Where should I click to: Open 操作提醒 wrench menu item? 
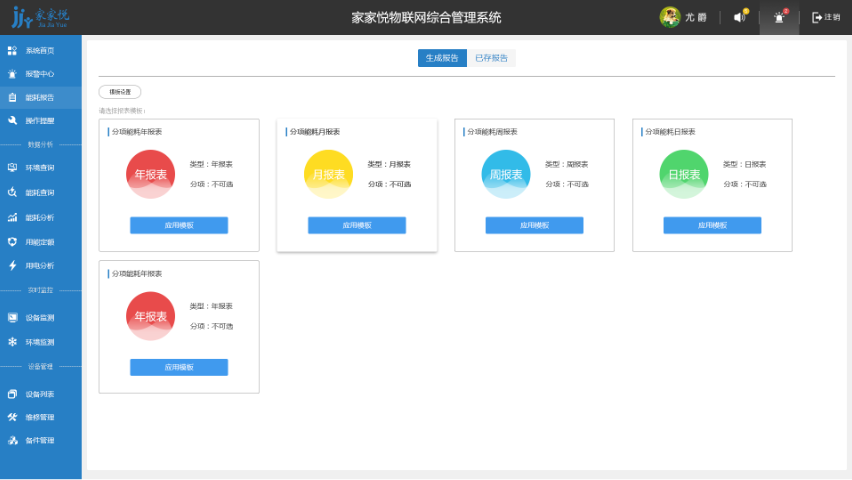click(x=39, y=121)
